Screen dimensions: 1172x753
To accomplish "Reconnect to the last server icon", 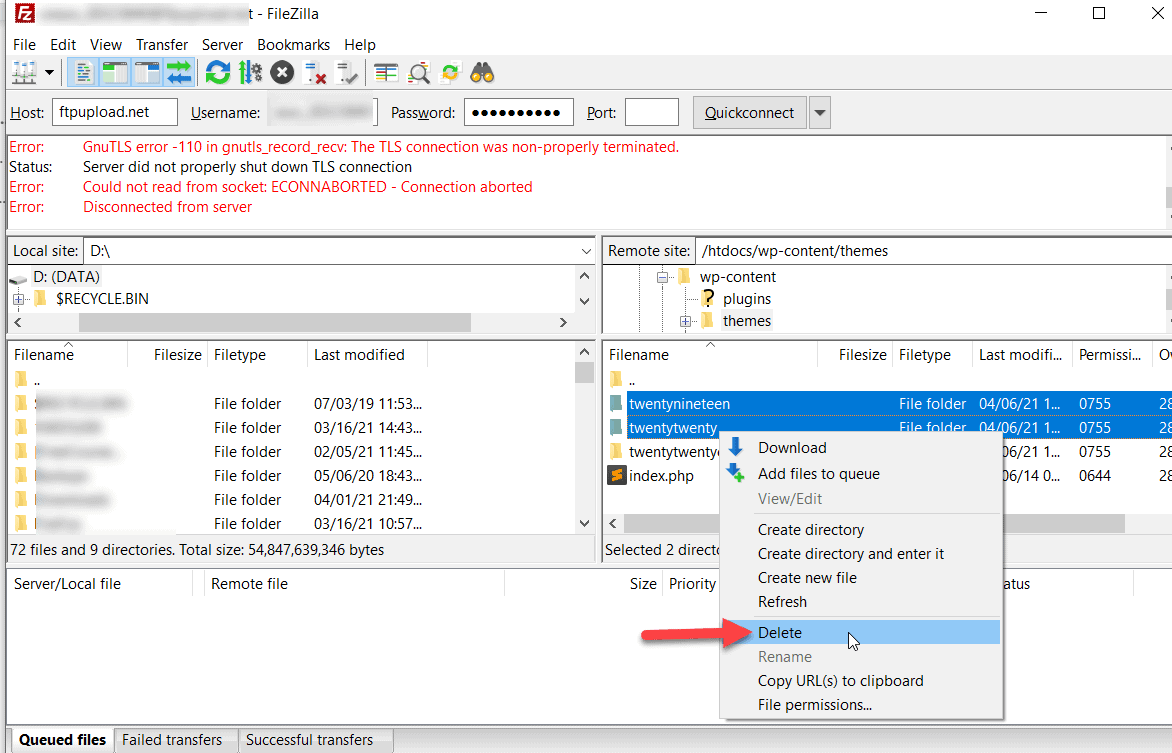I will pyautogui.click(x=347, y=73).
